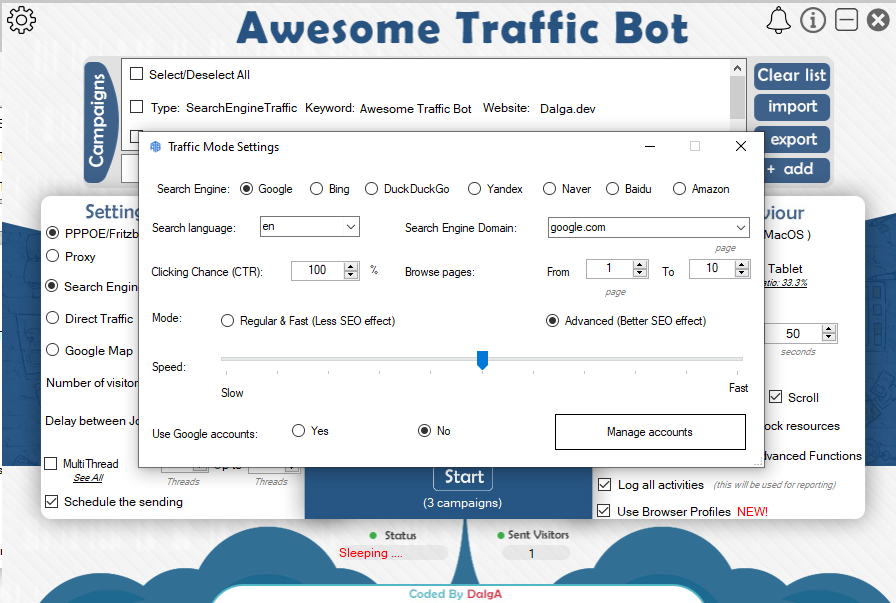
Task: Click the Clear list button
Action: coord(791,75)
